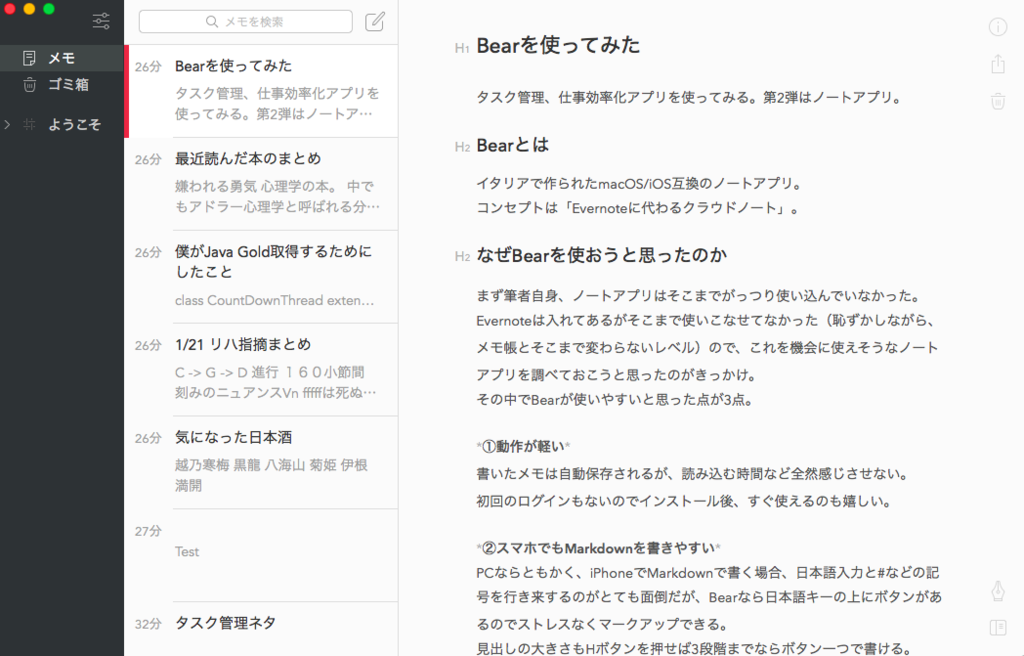The image size is (1024, 656).
Task: Open note '1/21 リハ指摘まとめ'
Action: 261,370
